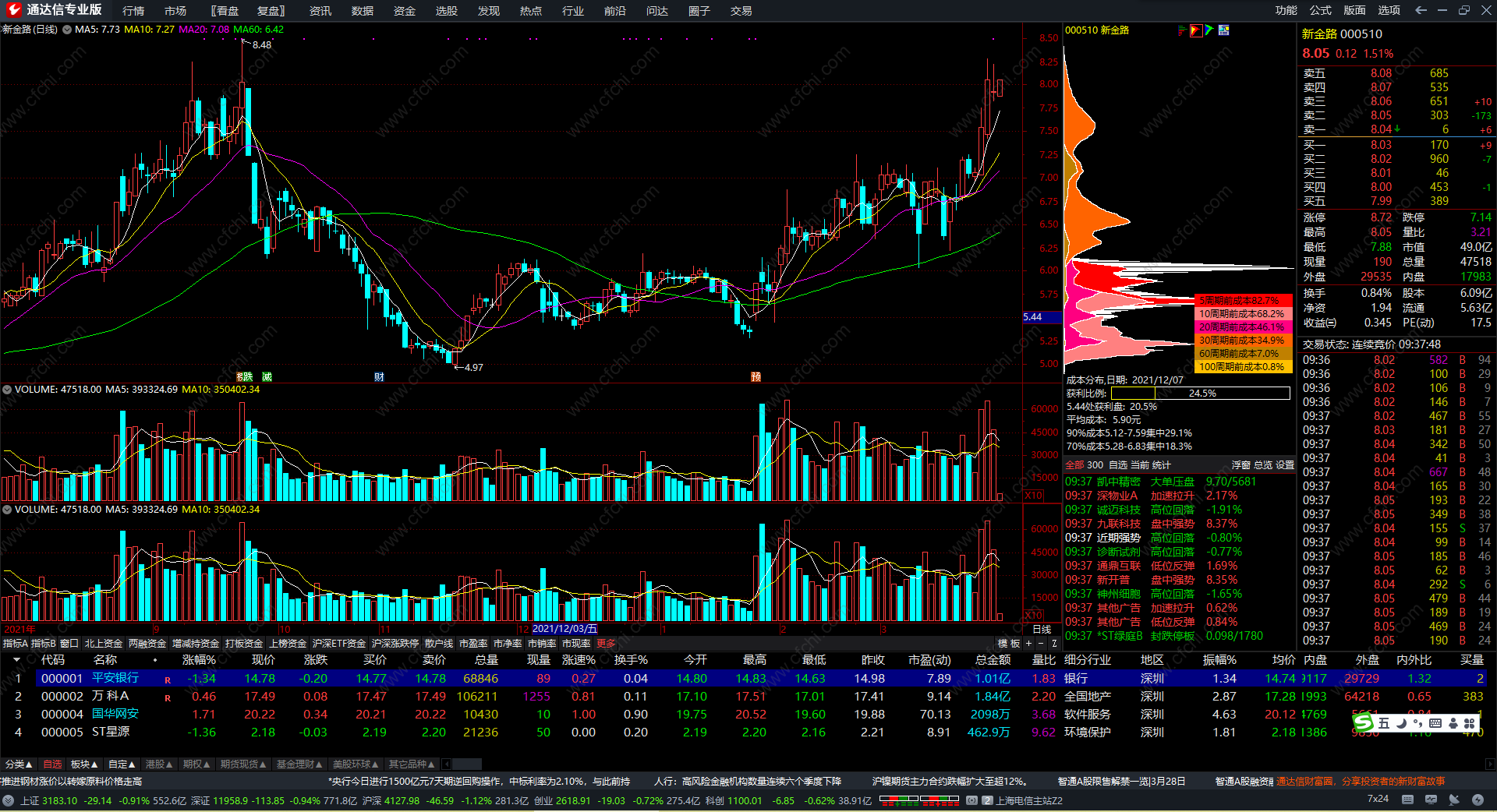
Task: Sort the list by 涨幅% column header
Action: click(199, 660)
